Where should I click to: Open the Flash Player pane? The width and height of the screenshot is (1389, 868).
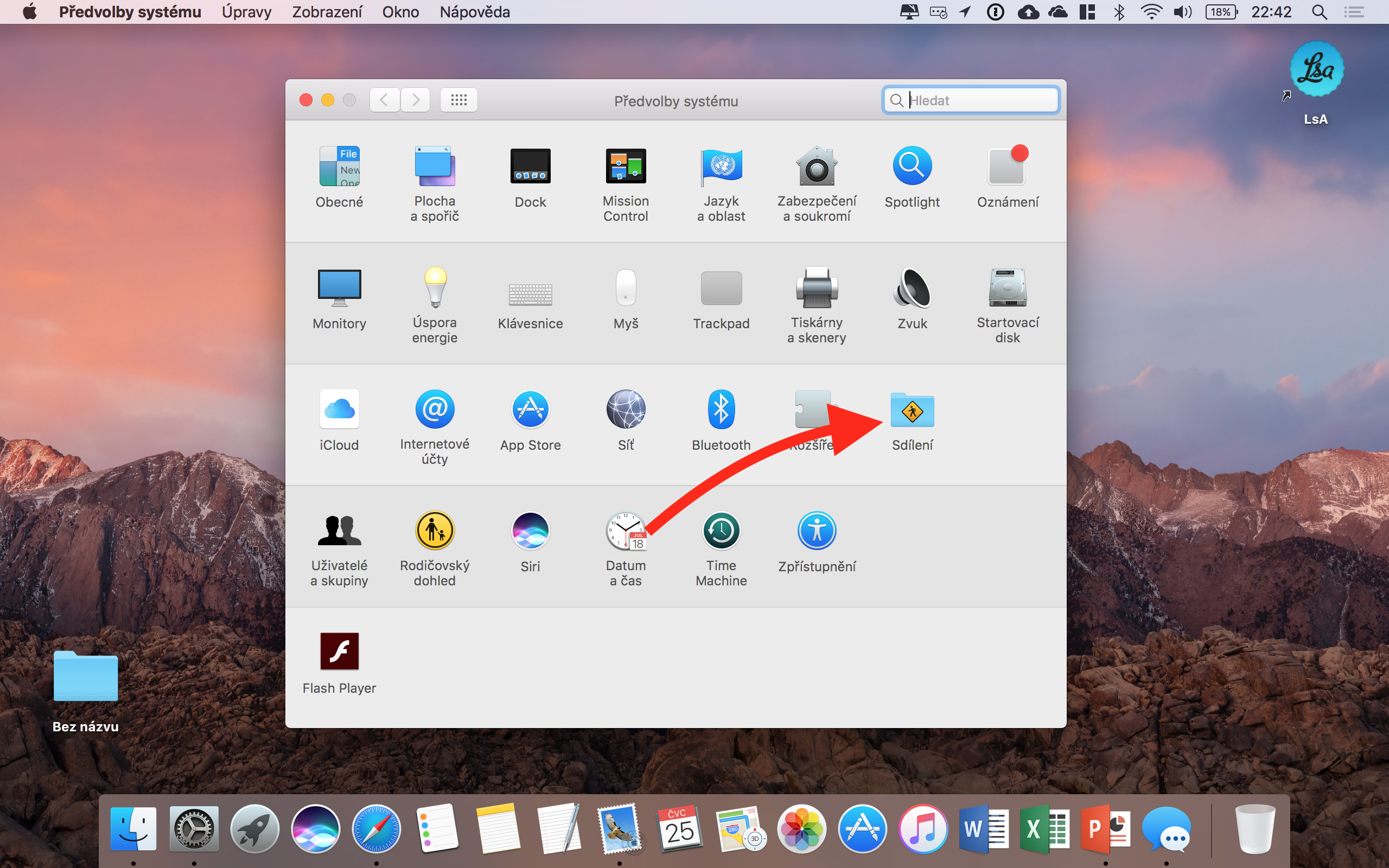339,652
